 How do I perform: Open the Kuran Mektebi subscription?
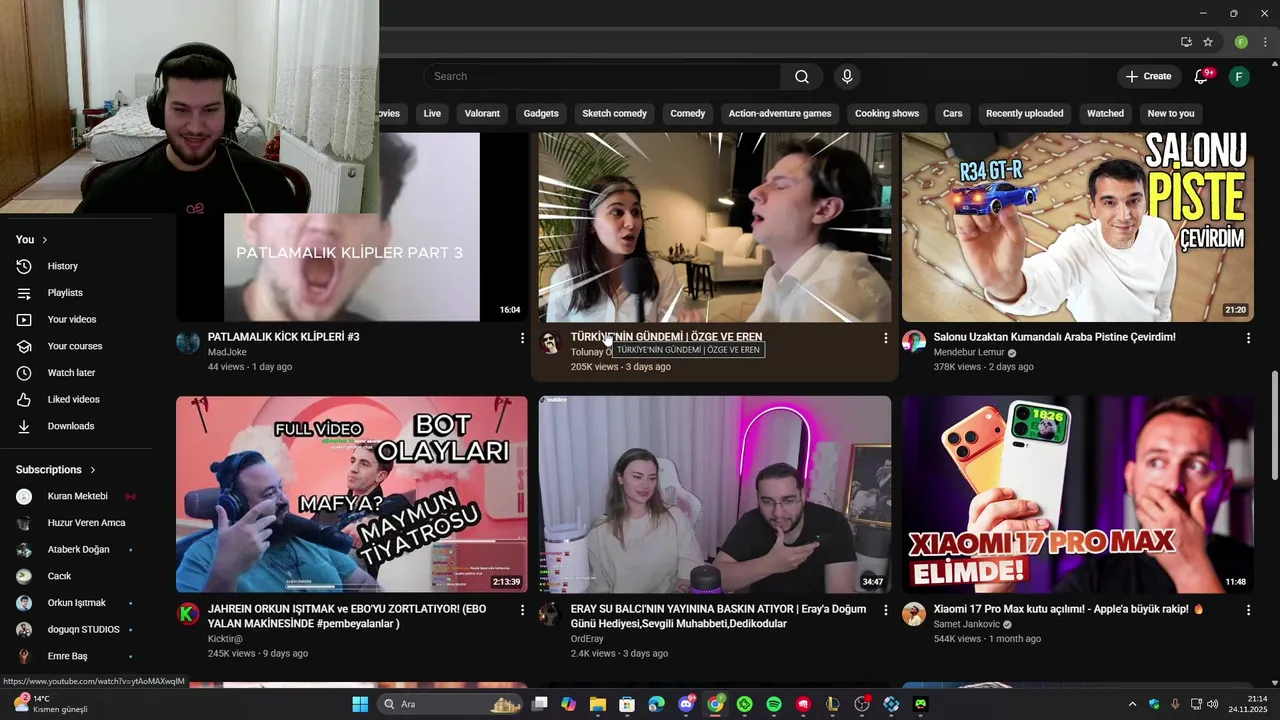tap(76, 497)
